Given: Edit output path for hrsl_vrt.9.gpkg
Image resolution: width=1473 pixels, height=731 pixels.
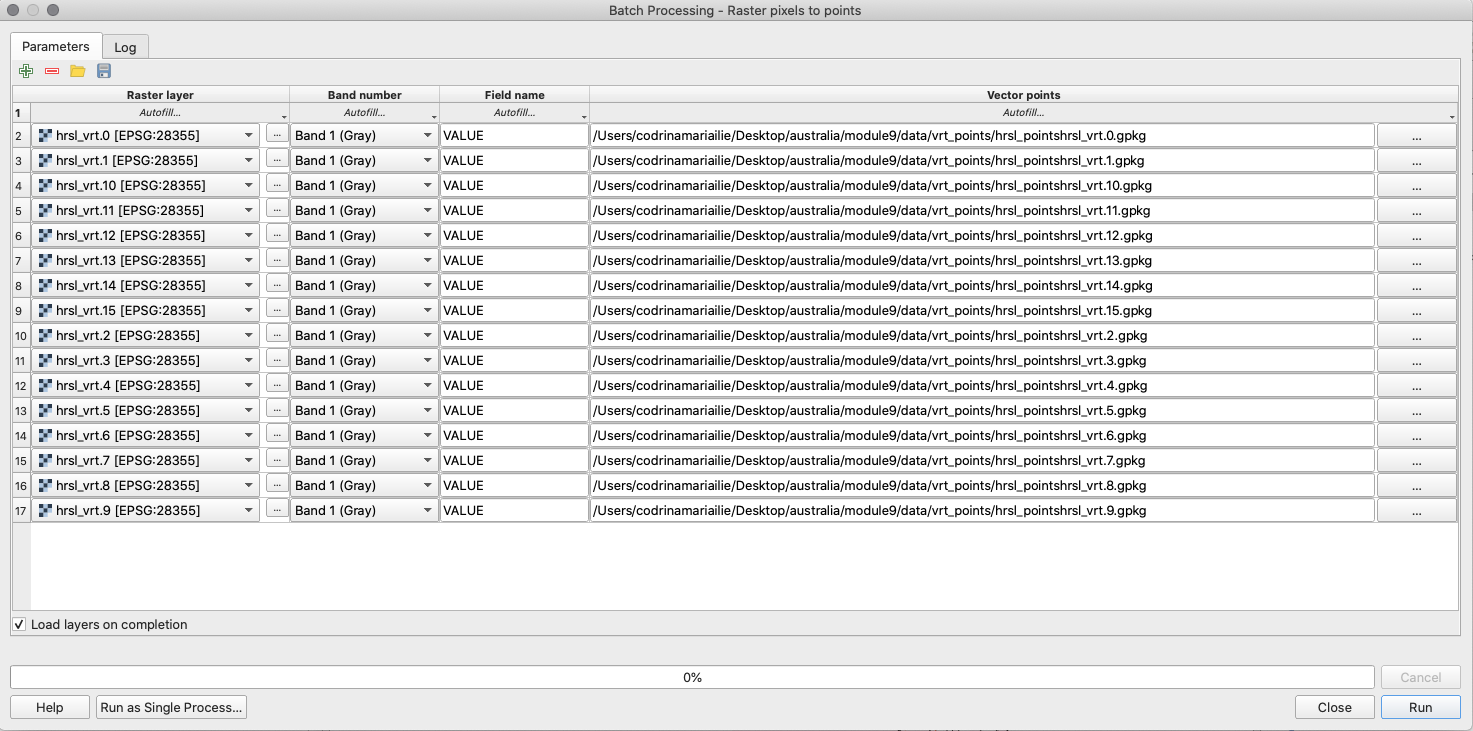Looking at the screenshot, I should (x=982, y=510).
